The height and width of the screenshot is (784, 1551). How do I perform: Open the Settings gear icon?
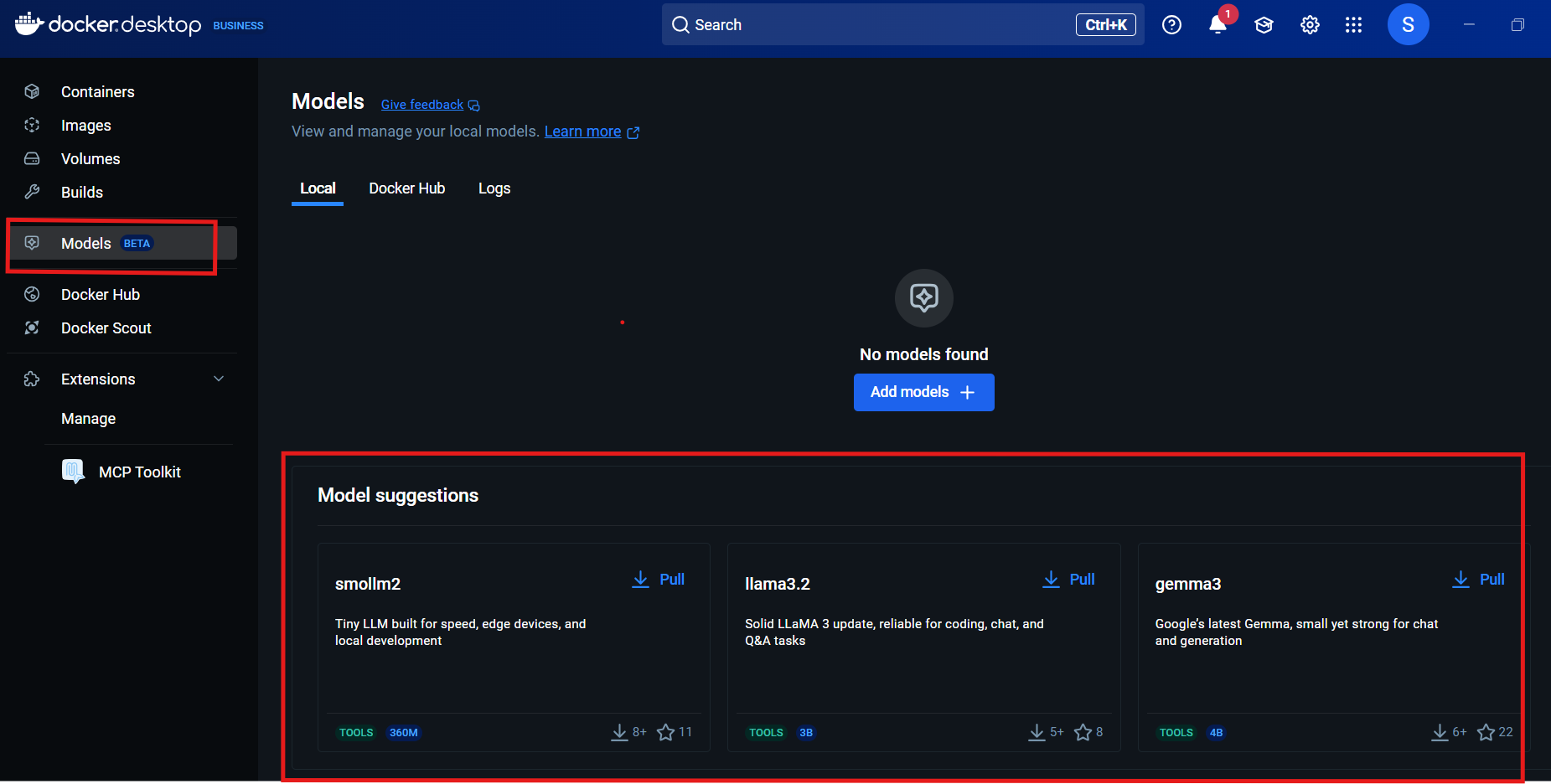1310,25
